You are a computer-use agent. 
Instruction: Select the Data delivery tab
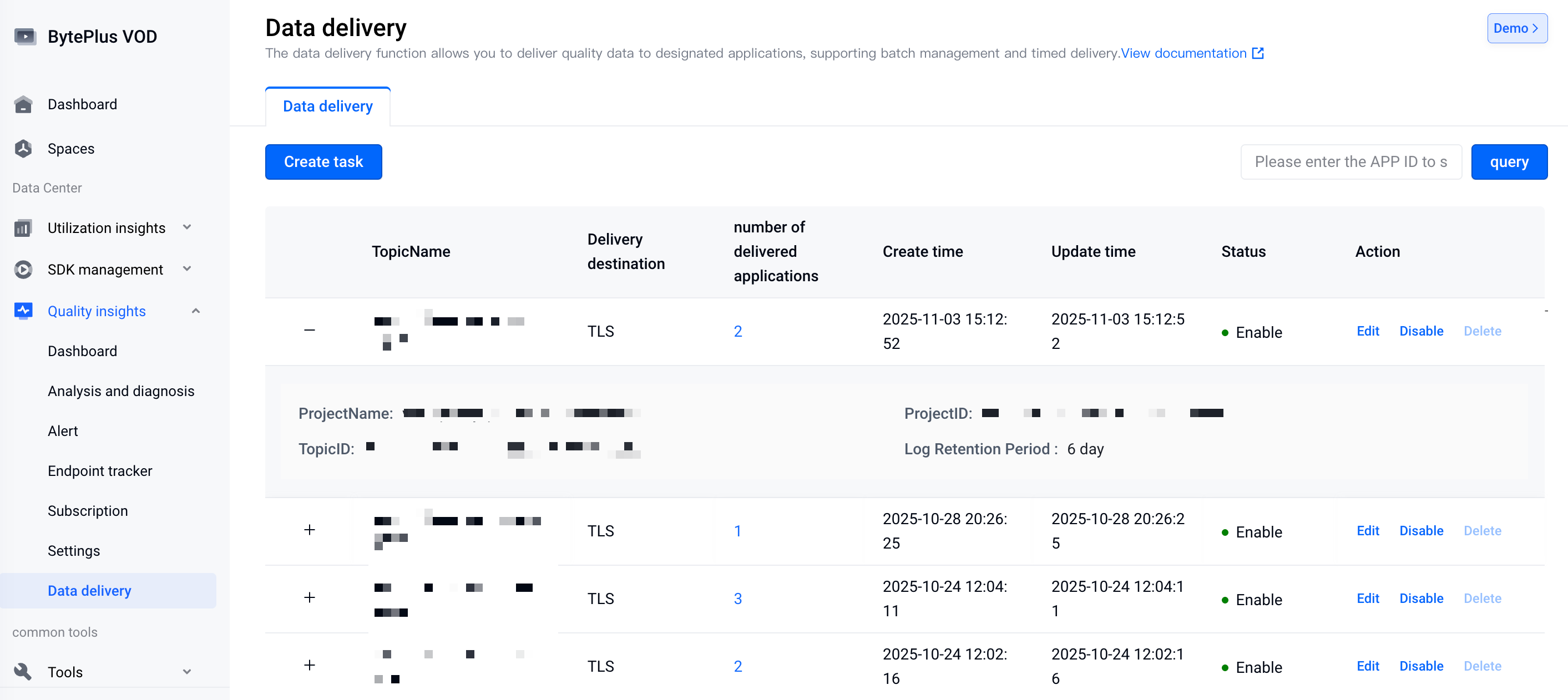point(327,106)
